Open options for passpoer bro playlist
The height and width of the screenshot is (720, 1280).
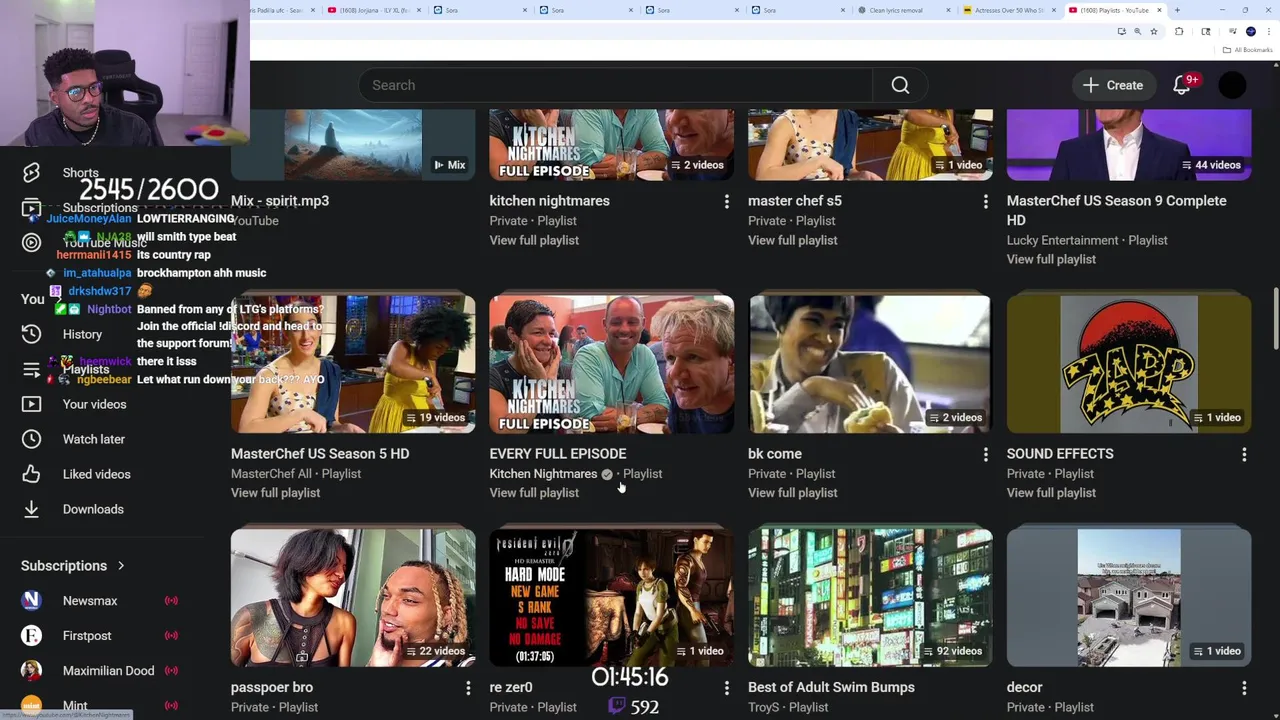[468, 688]
